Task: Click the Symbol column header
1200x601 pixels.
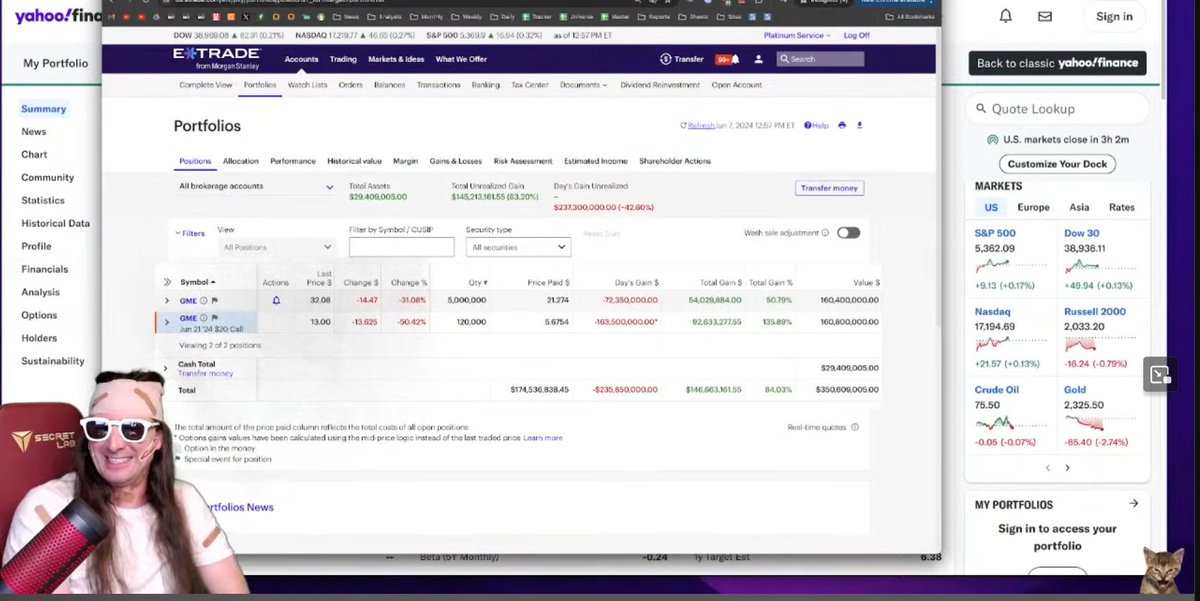Action: pos(197,283)
